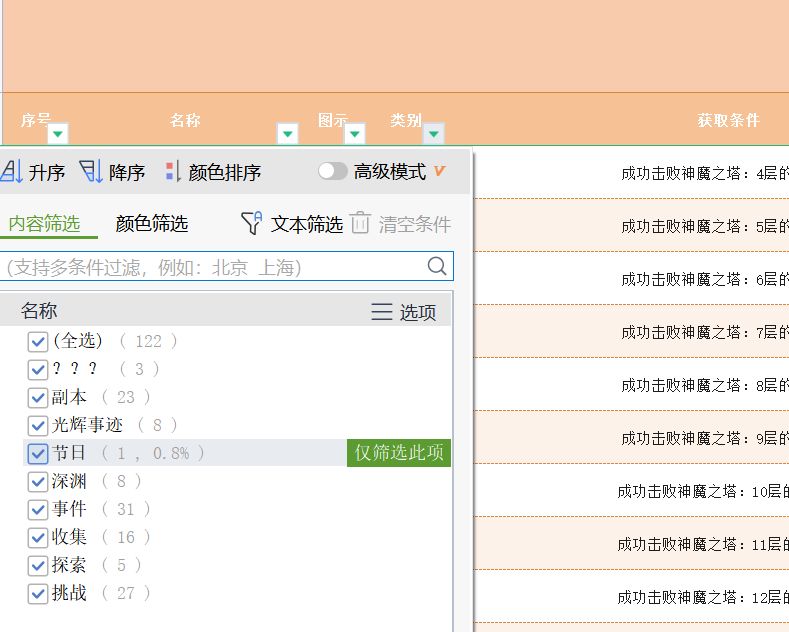The image size is (789, 632).
Task: Click the color sort (颜色排序) icon
Action: point(173,172)
